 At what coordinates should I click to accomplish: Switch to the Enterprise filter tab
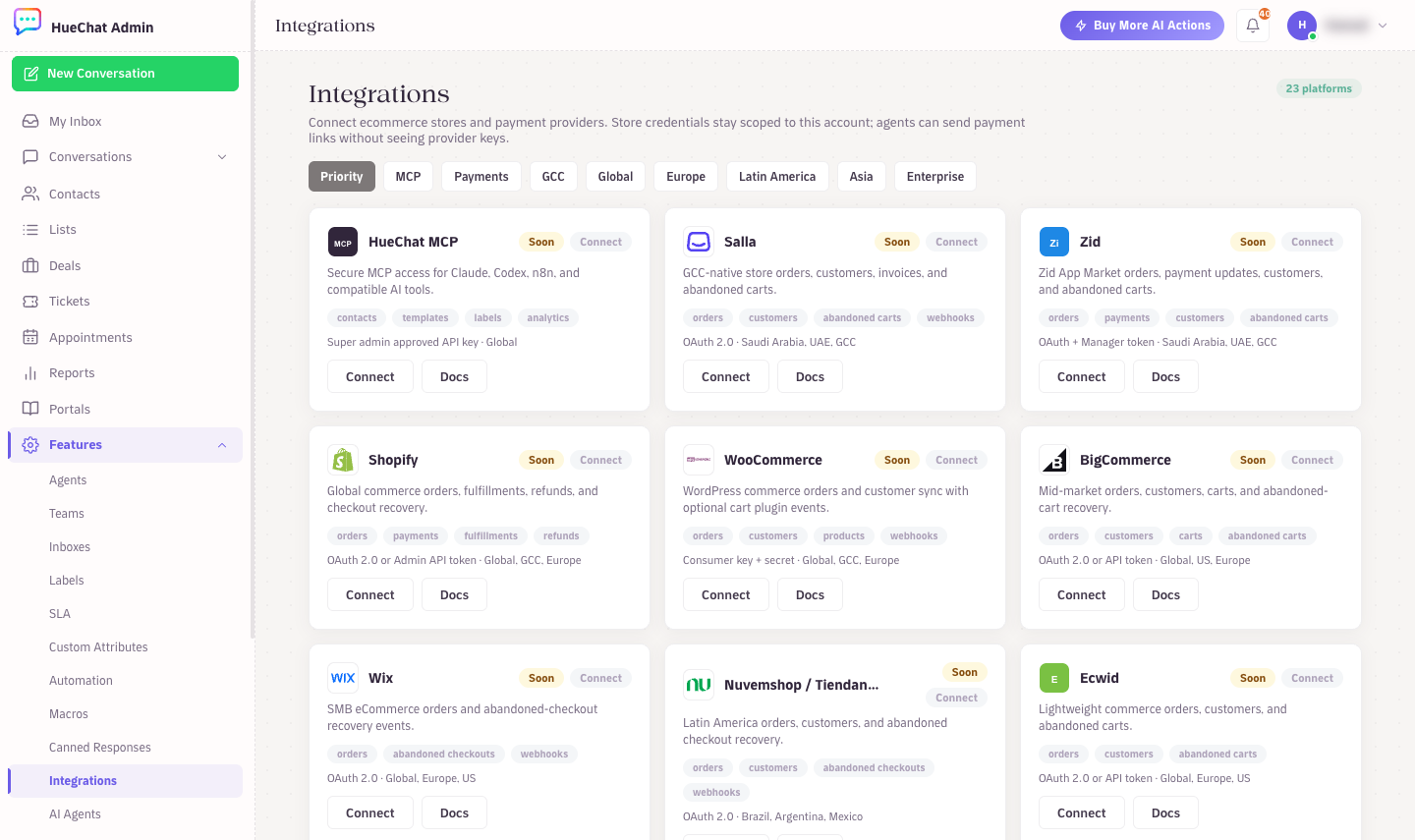click(x=935, y=177)
